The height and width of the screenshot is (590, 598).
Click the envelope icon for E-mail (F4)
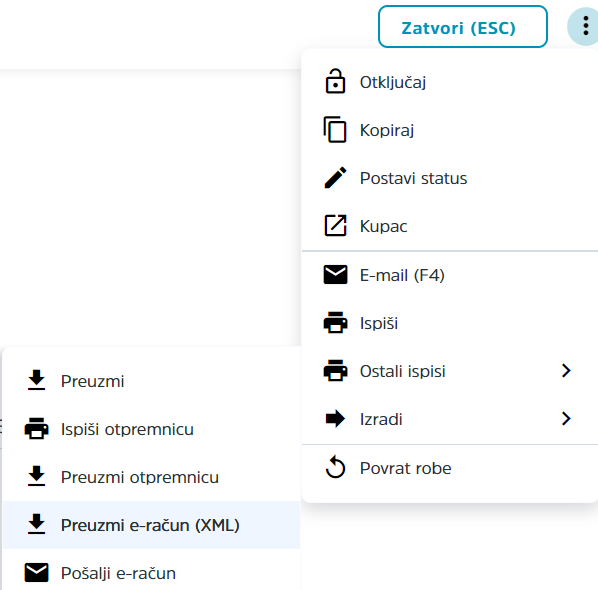pos(335,275)
